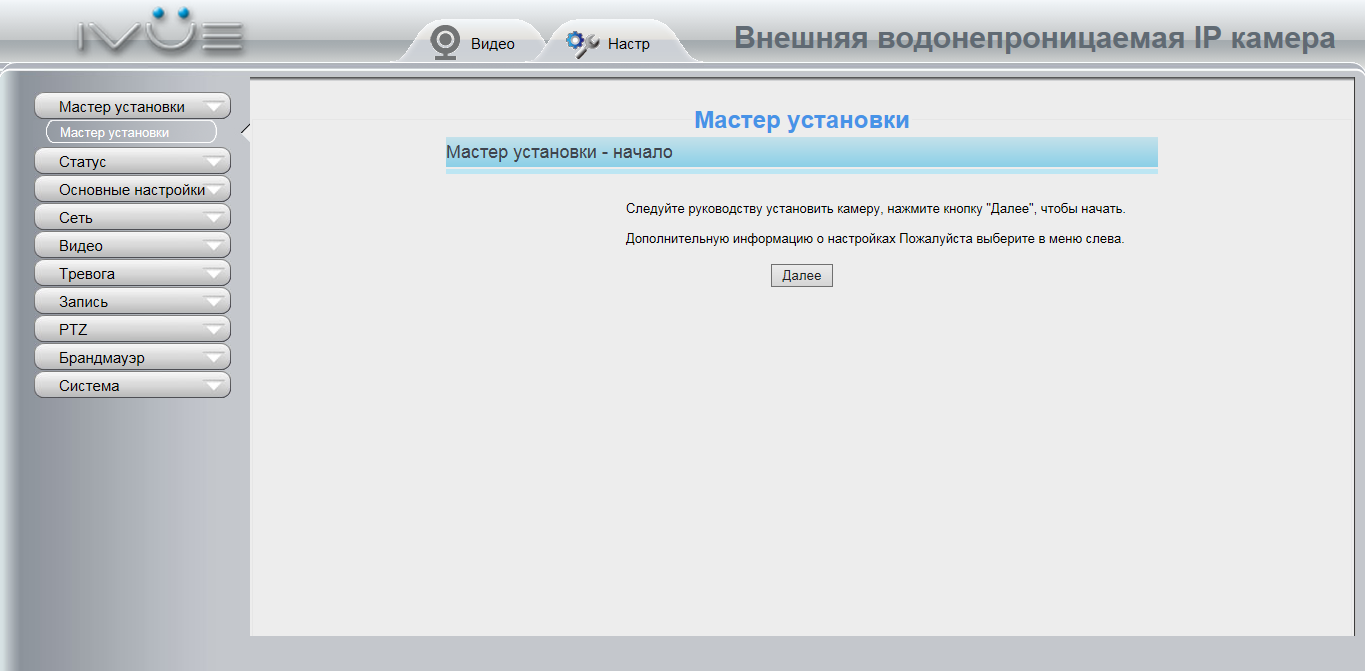Open the Тревога section label

[87, 274]
